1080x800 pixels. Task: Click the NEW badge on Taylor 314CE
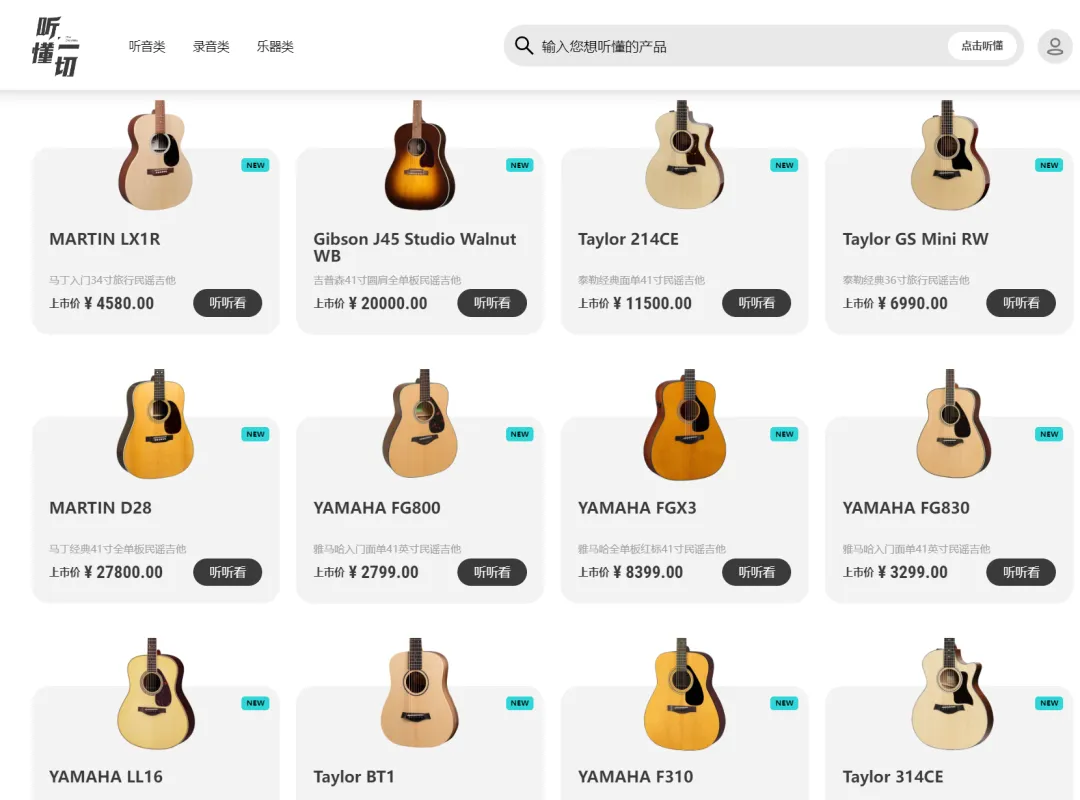tap(1049, 703)
